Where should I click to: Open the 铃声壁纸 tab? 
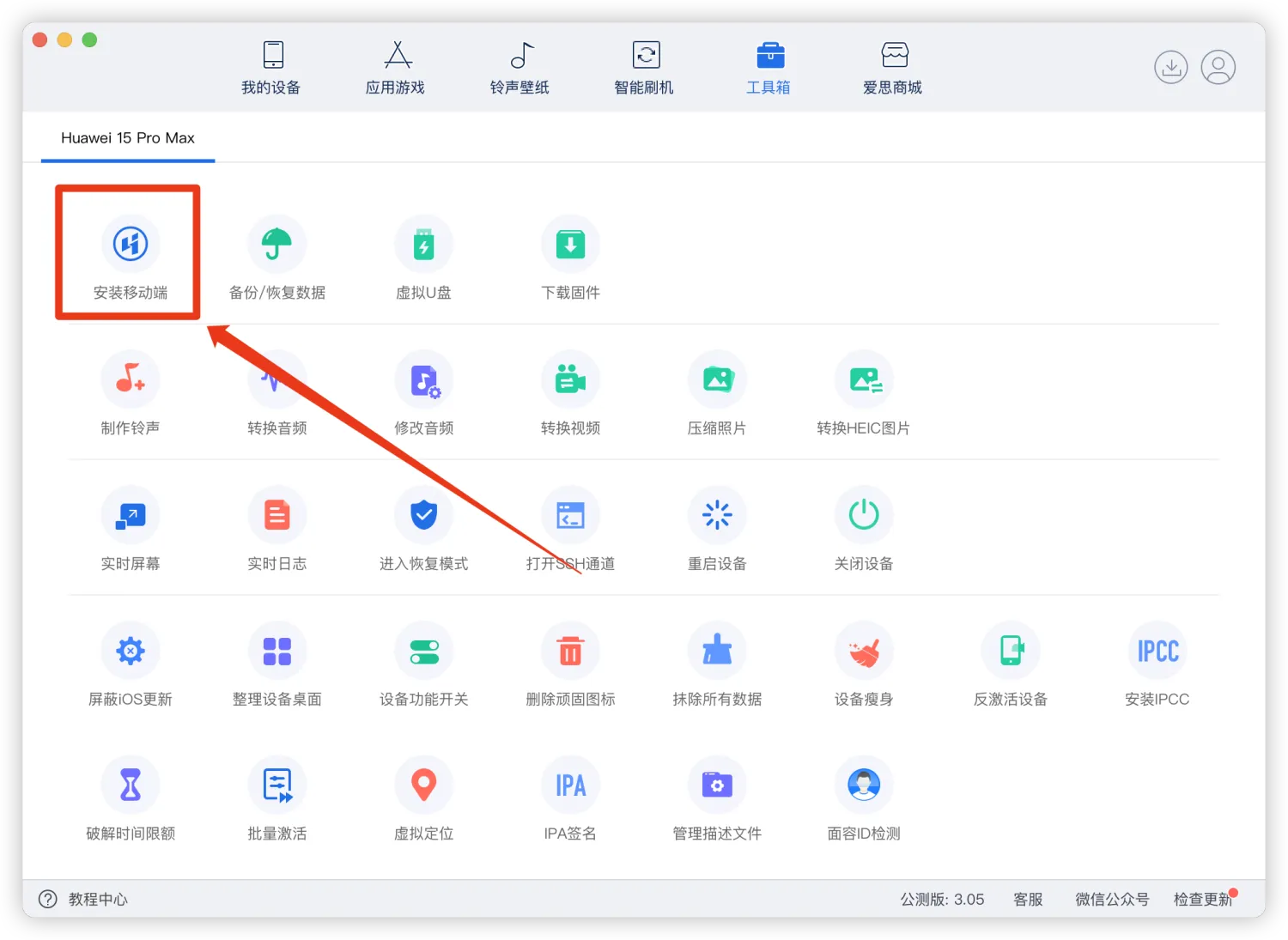click(519, 67)
